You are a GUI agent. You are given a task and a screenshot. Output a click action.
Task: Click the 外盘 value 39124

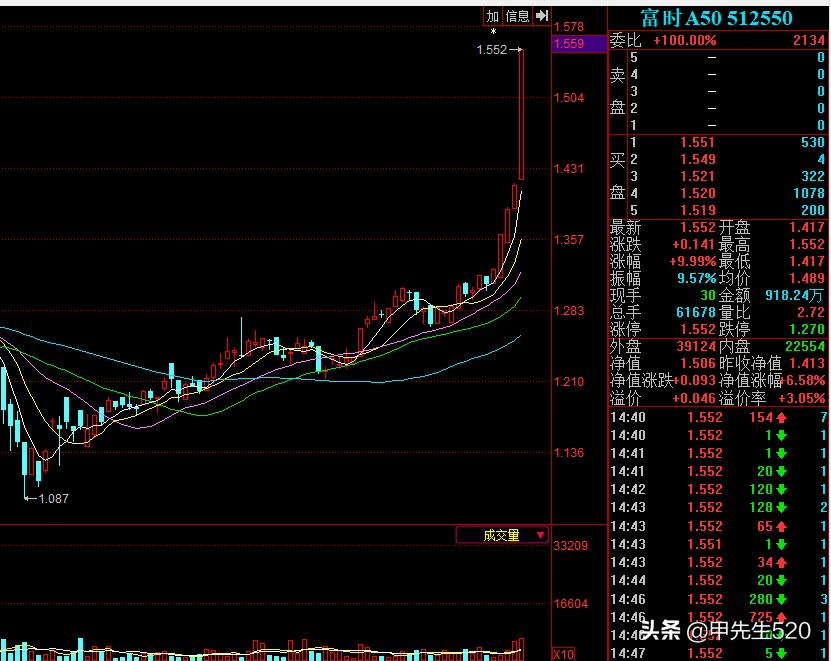(696, 346)
